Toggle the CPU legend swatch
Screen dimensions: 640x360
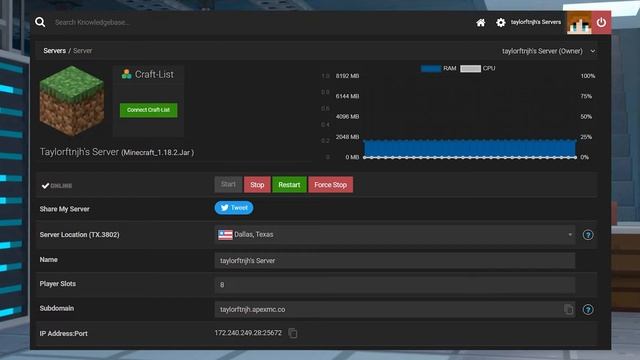click(x=470, y=68)
